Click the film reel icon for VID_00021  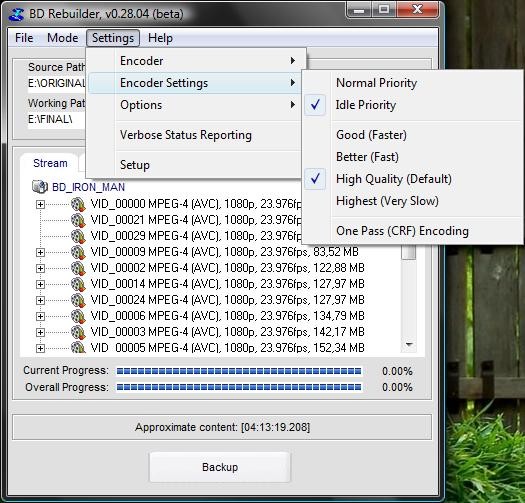pyautogui.click(x=78, y=220)
